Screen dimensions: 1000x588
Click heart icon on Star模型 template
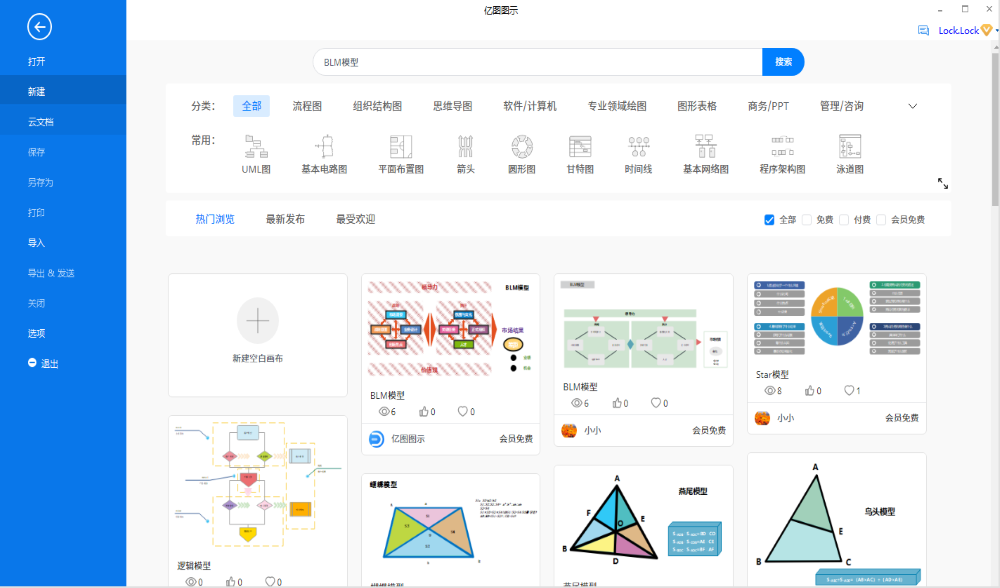coord(849,390)
